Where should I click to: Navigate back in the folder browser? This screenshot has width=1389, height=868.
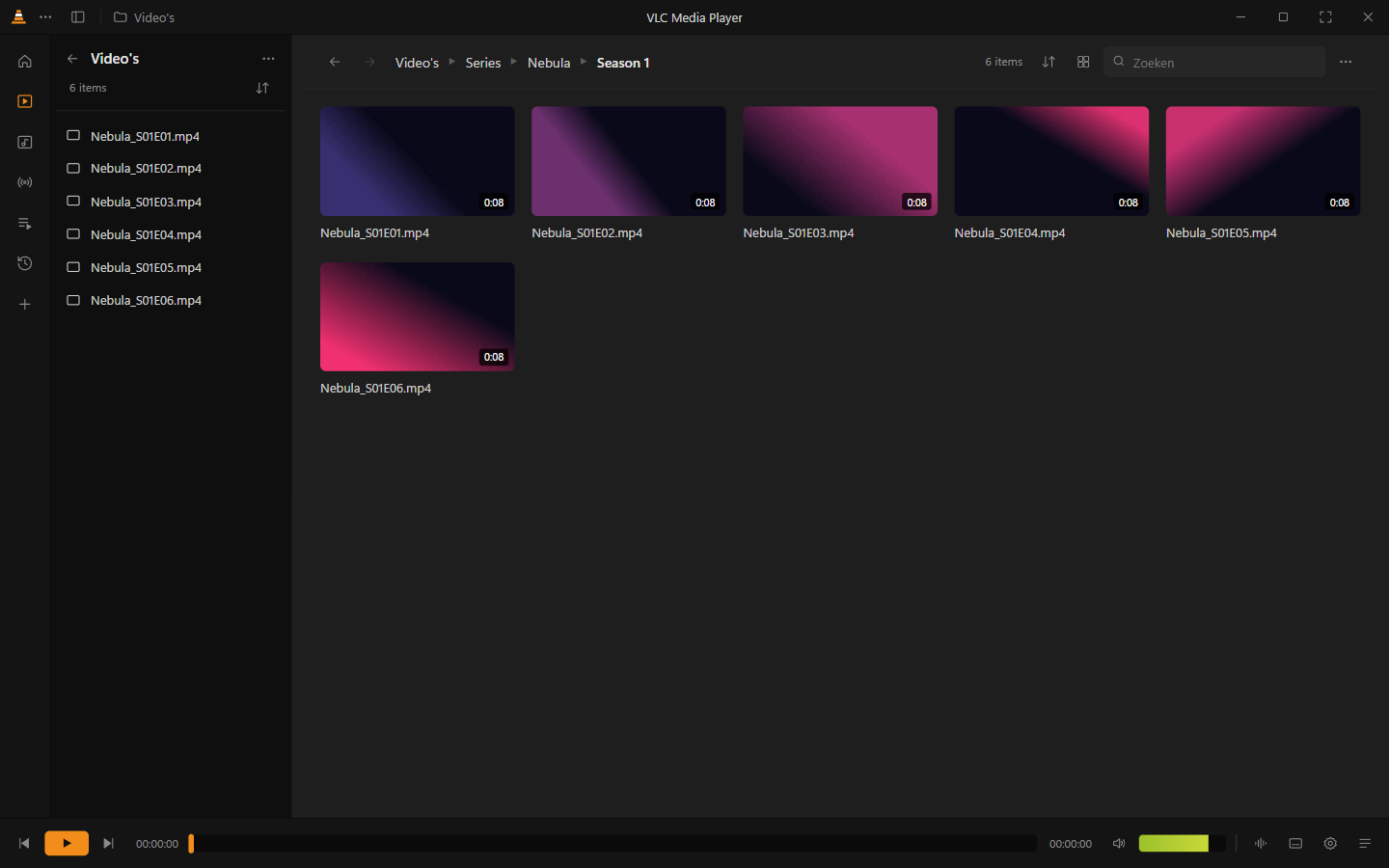(x=335, y=62)
